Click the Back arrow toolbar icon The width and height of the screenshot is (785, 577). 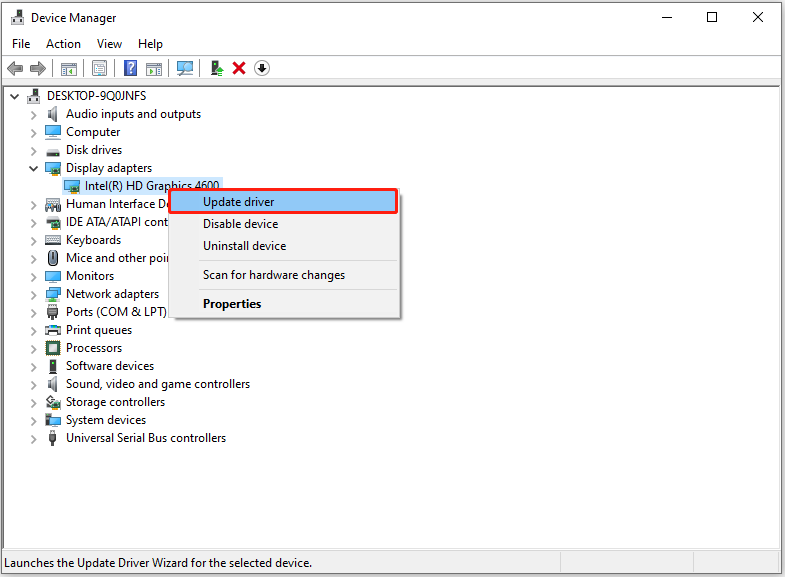click(x=16, y=68)
